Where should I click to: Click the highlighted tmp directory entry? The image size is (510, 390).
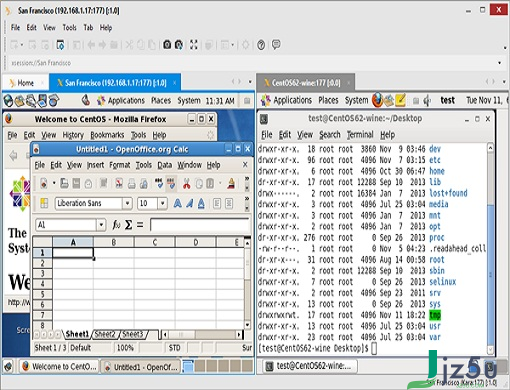(435, 315)
